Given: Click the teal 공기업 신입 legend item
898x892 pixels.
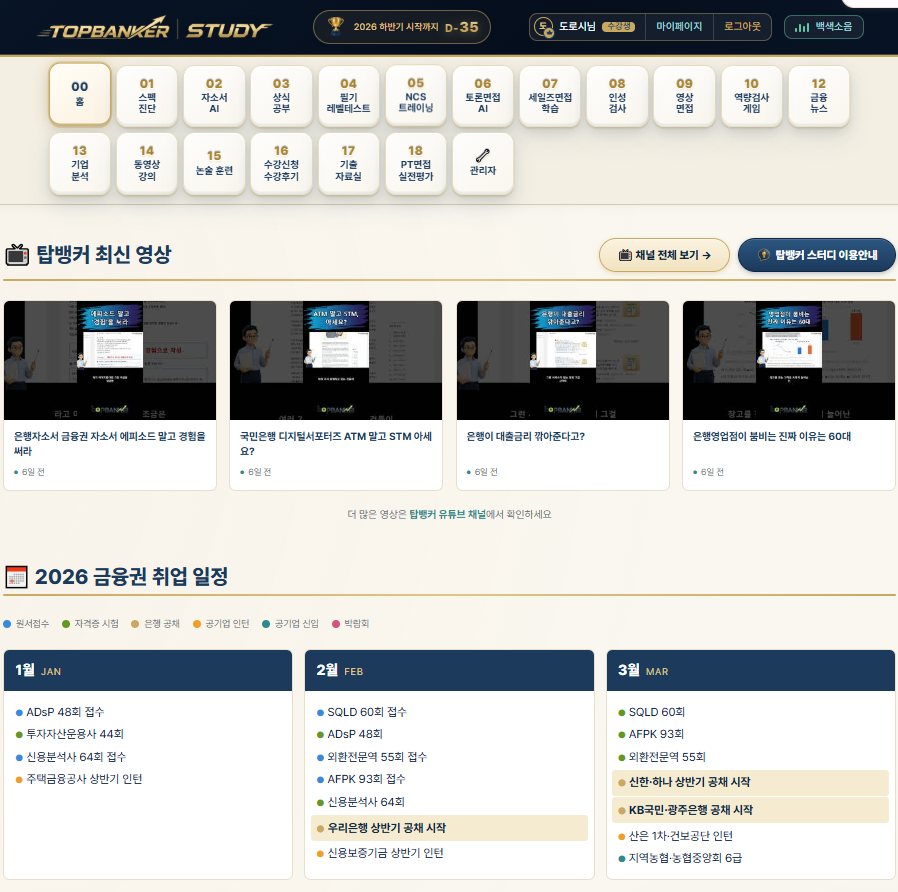Looking at the screenshot, I should pos(290,624).
